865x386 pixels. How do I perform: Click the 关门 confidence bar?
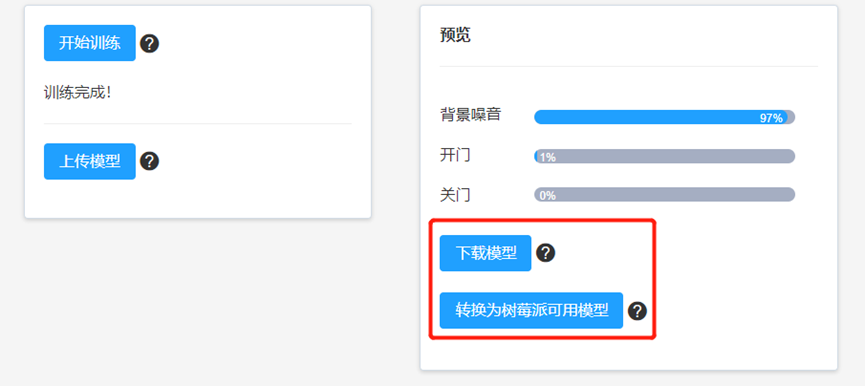click(x=664, y=195)
